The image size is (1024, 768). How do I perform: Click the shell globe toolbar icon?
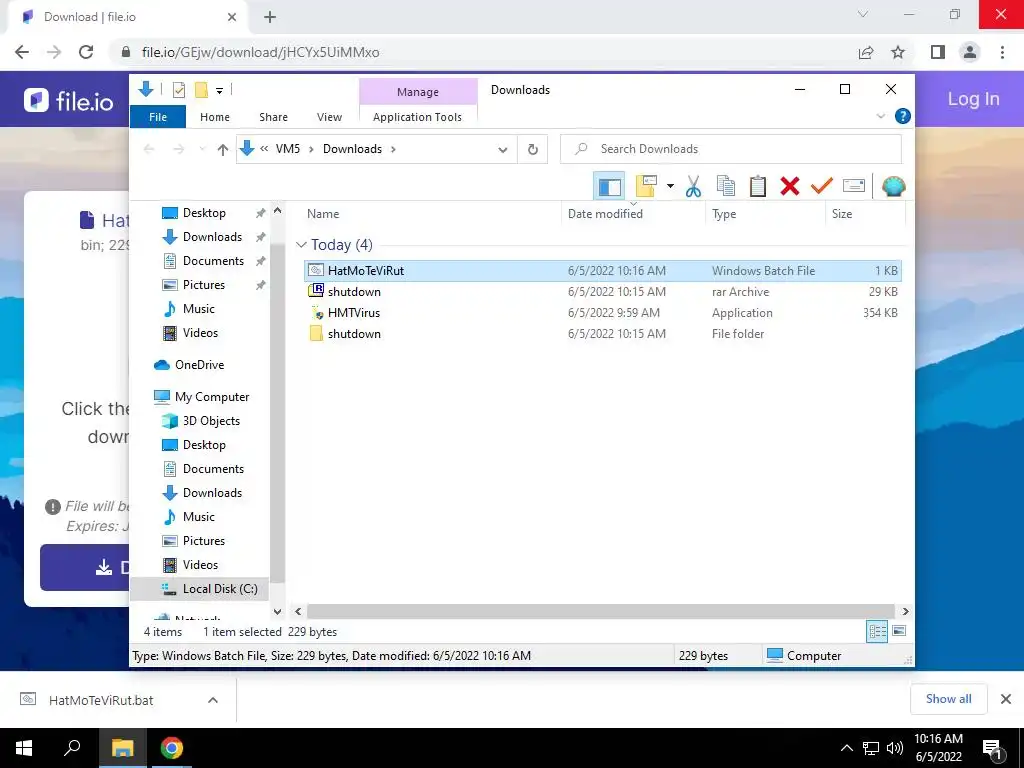[893, 186]
